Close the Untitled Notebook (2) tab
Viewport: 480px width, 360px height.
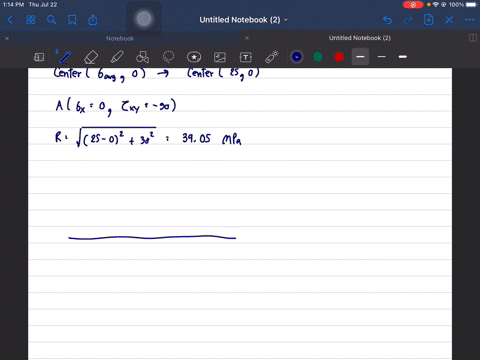tap(247, 38)
